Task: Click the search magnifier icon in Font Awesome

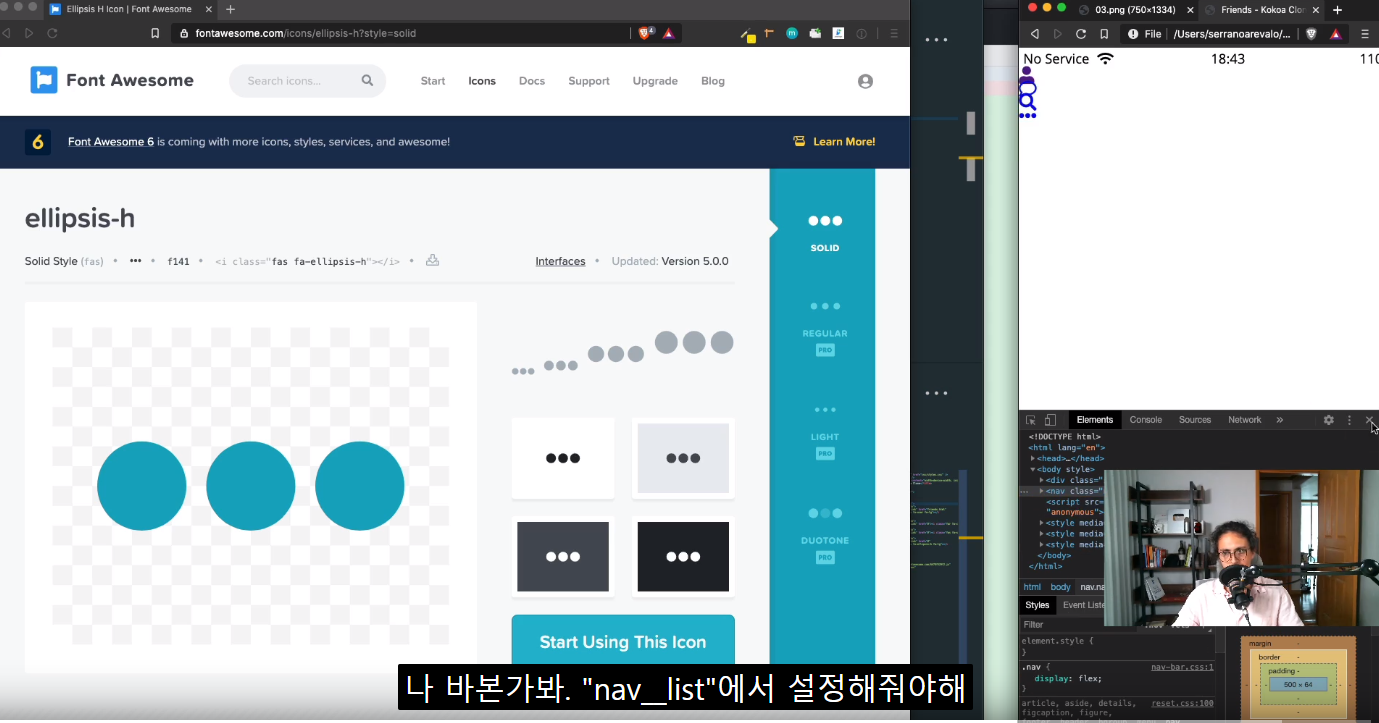Action: (x=368, y=81)
